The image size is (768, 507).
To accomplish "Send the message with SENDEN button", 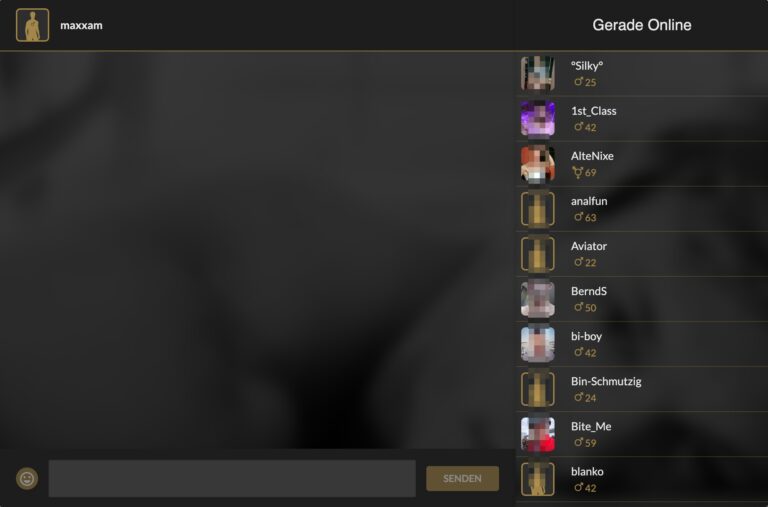I will point(462,478).
